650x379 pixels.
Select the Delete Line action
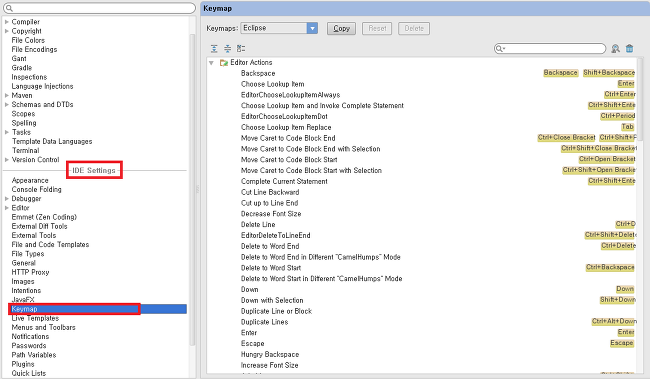pyautogui.click(x=423, y=225)
